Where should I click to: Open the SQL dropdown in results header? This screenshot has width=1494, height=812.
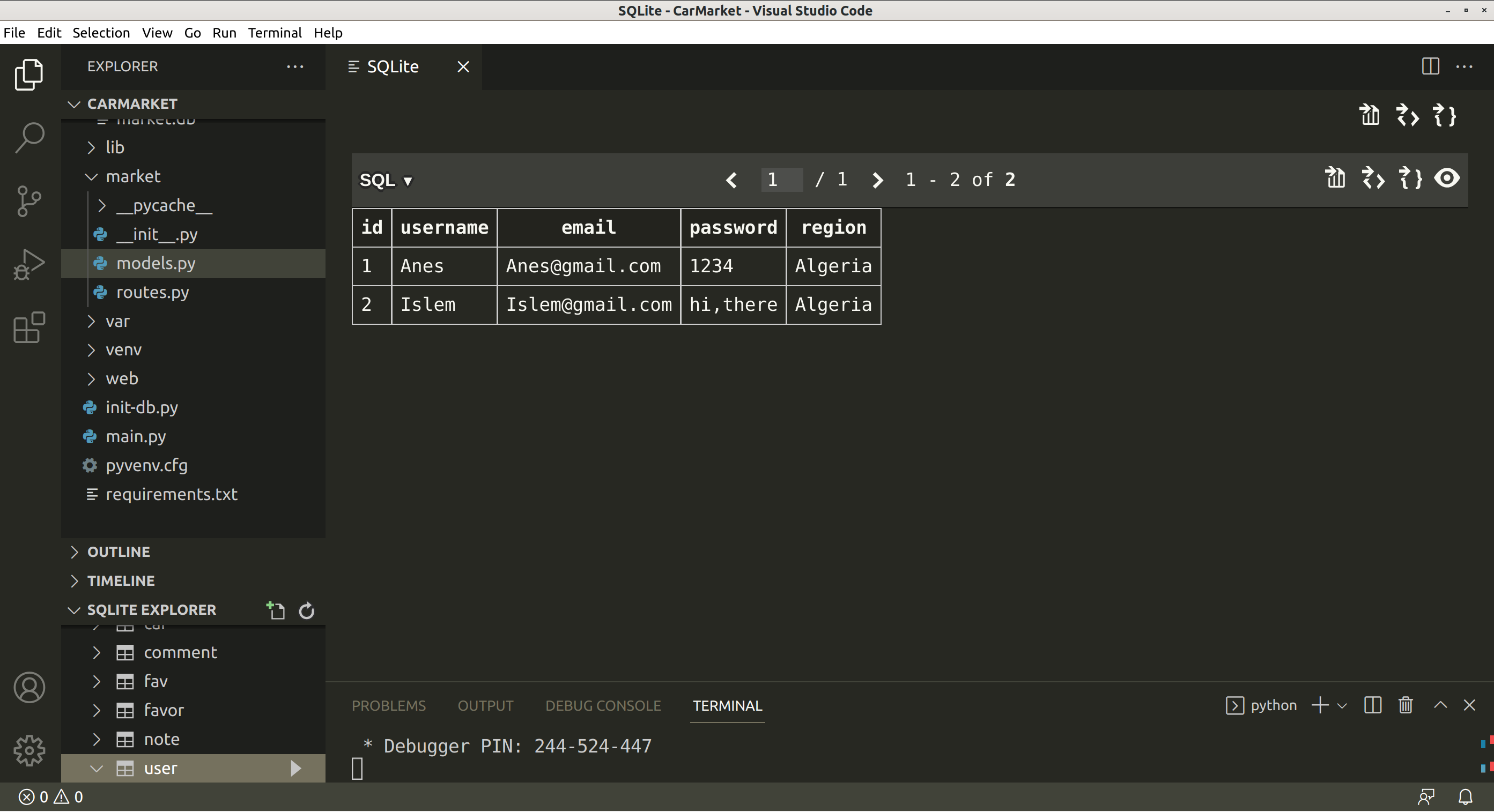386,180
